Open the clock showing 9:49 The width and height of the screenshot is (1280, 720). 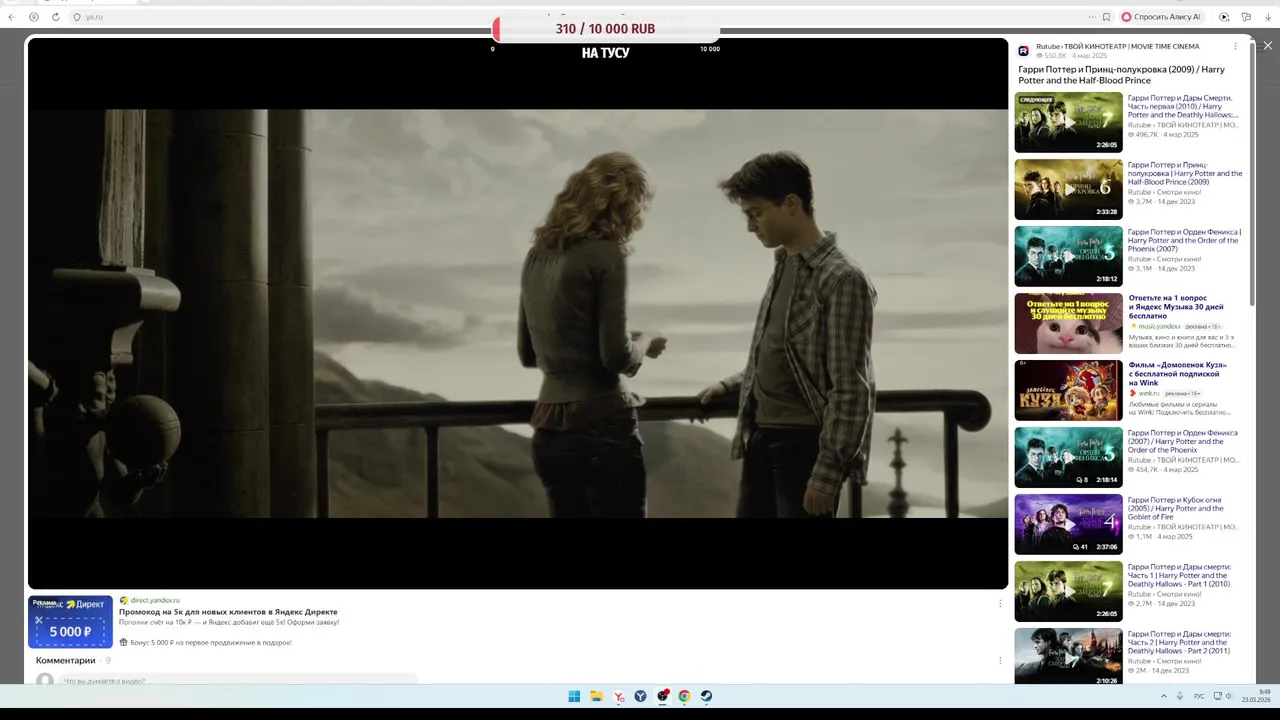(x=1256, y=696)
